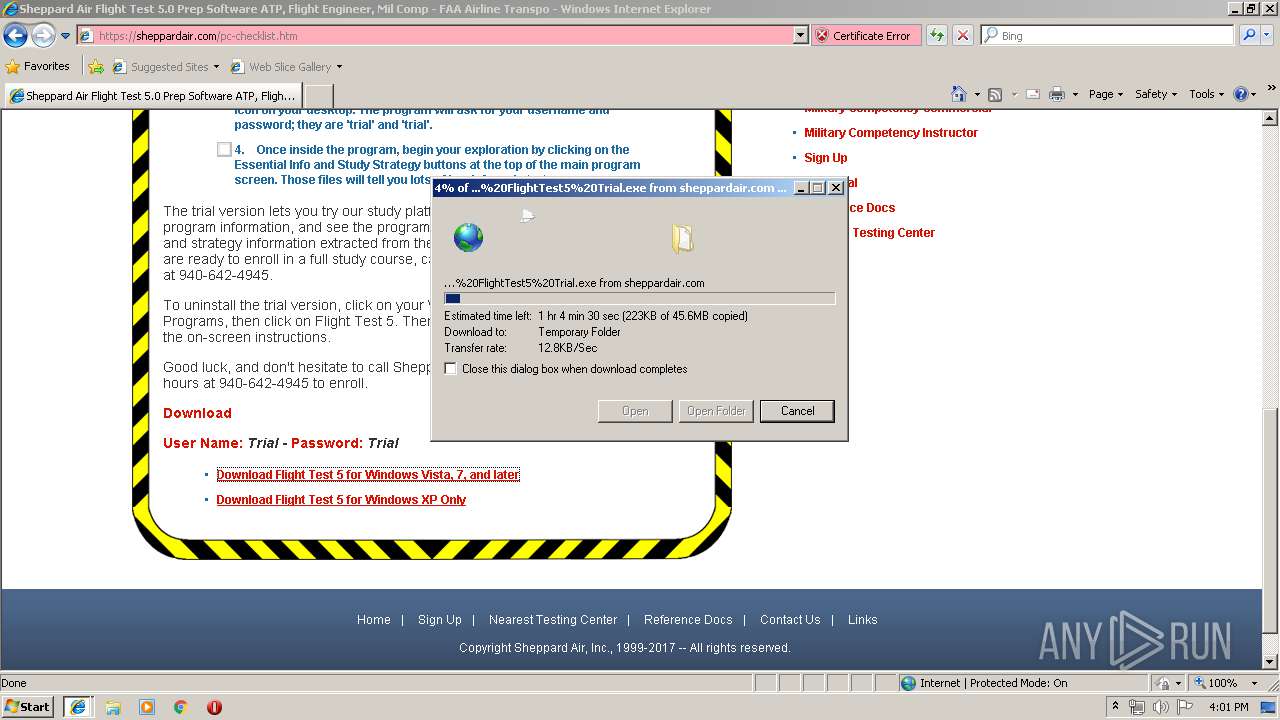Open the Contact Us footer link
This screenshot has height=720, width=1280.
pos(790,620)
